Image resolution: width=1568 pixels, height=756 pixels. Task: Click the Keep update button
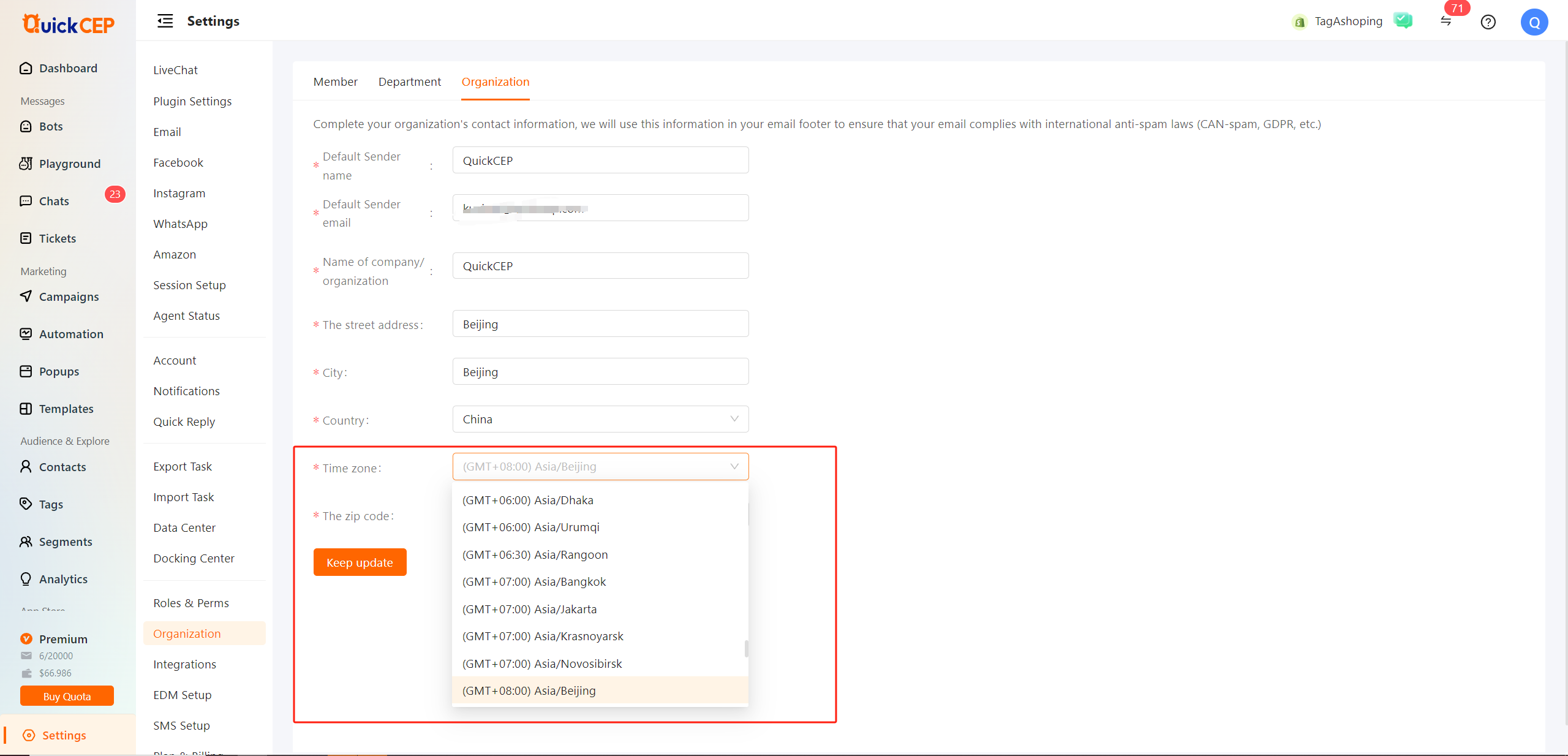point(360,562)
